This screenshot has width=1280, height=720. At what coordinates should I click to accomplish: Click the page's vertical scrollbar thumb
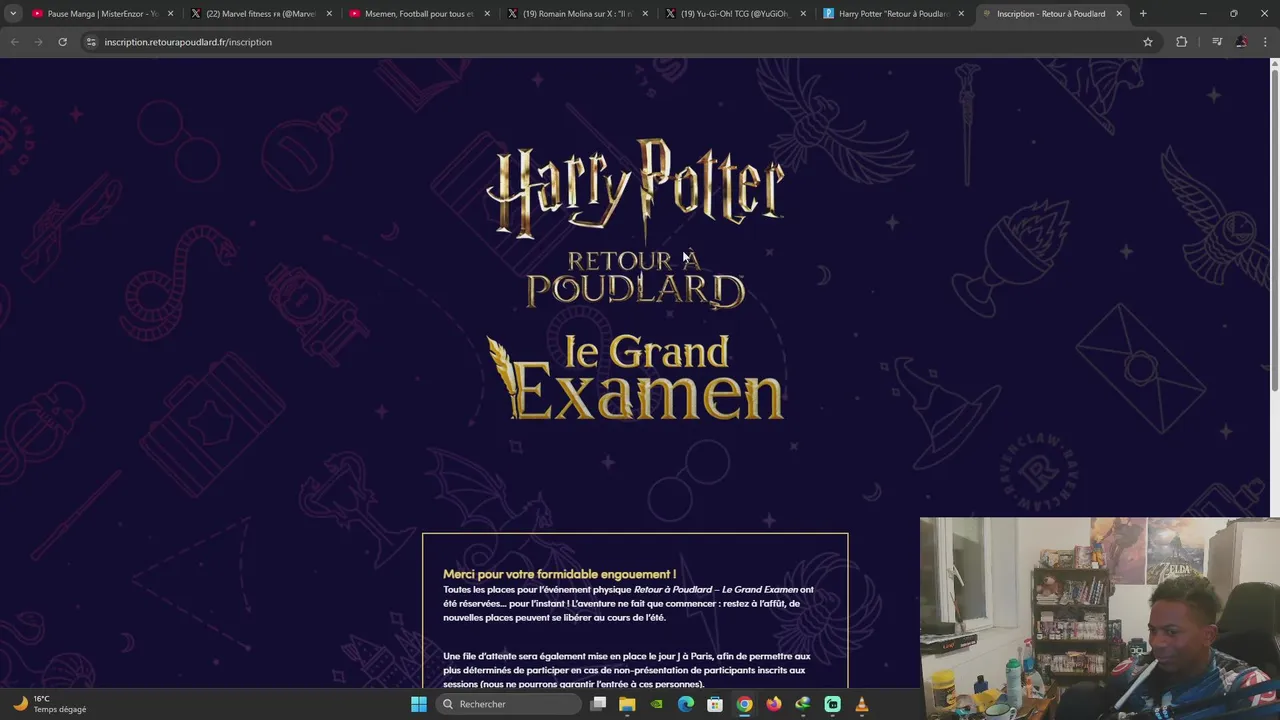(x=1274, y=228)
